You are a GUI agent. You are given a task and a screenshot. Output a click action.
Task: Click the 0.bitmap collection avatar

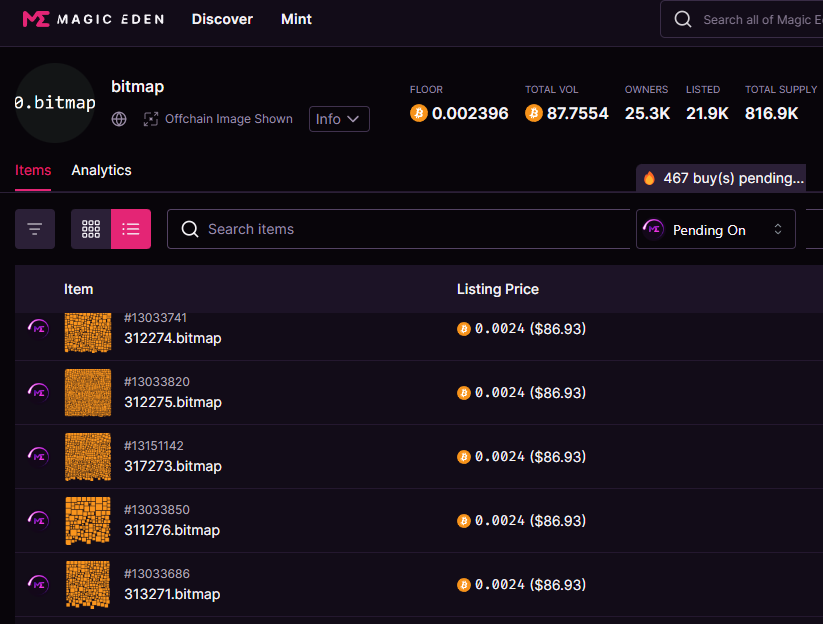click(55, 103)
